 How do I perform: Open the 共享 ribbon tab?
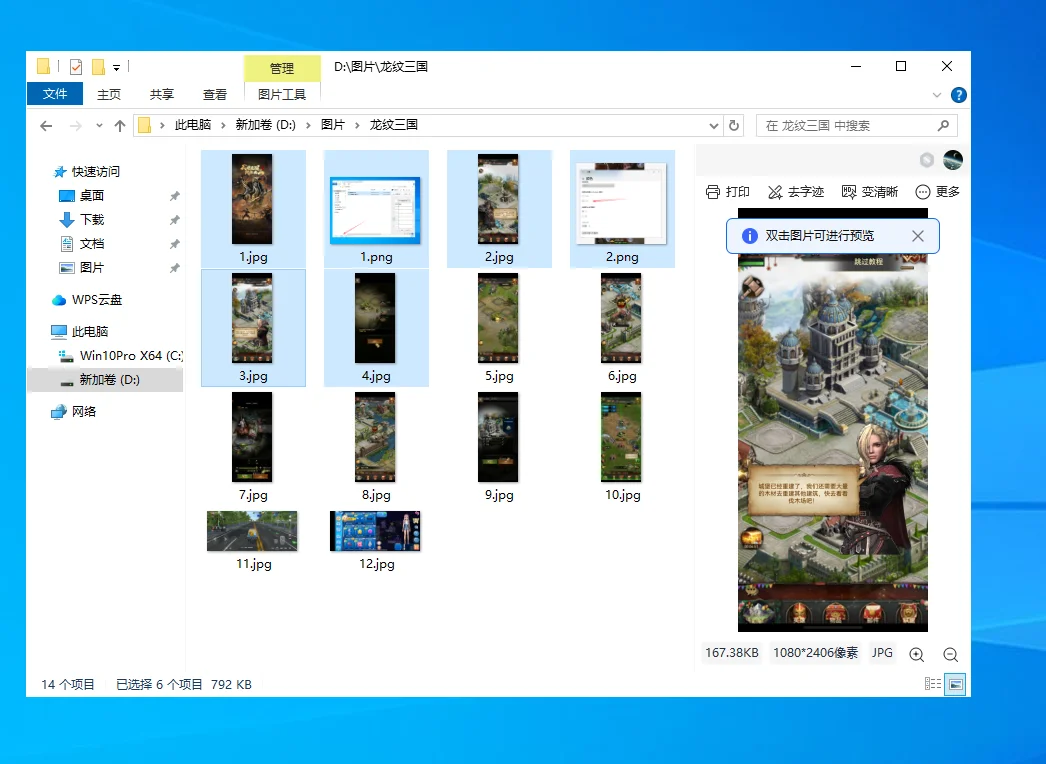[161, 94]
